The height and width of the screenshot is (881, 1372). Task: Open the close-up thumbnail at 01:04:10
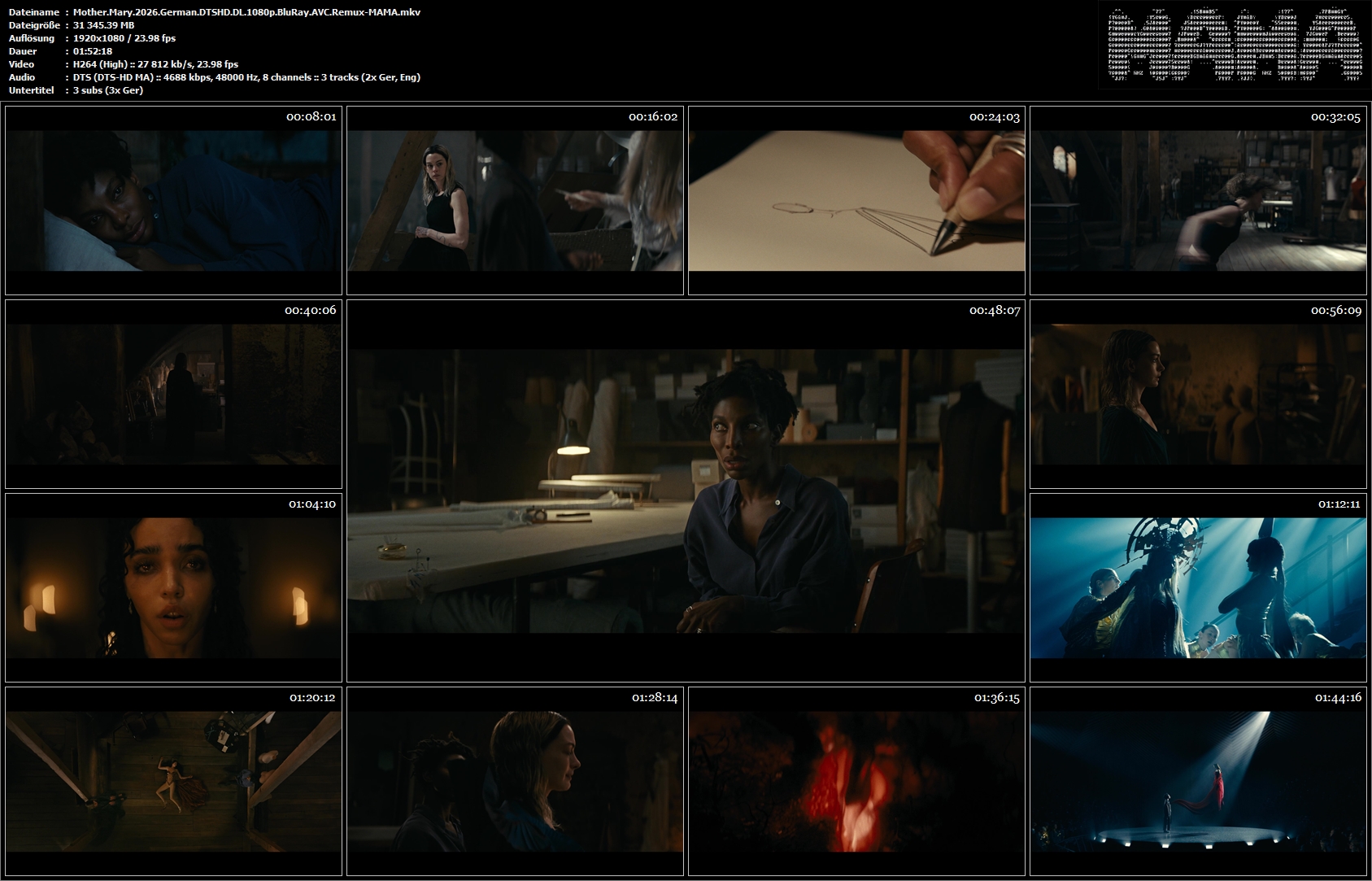(173, 587)
